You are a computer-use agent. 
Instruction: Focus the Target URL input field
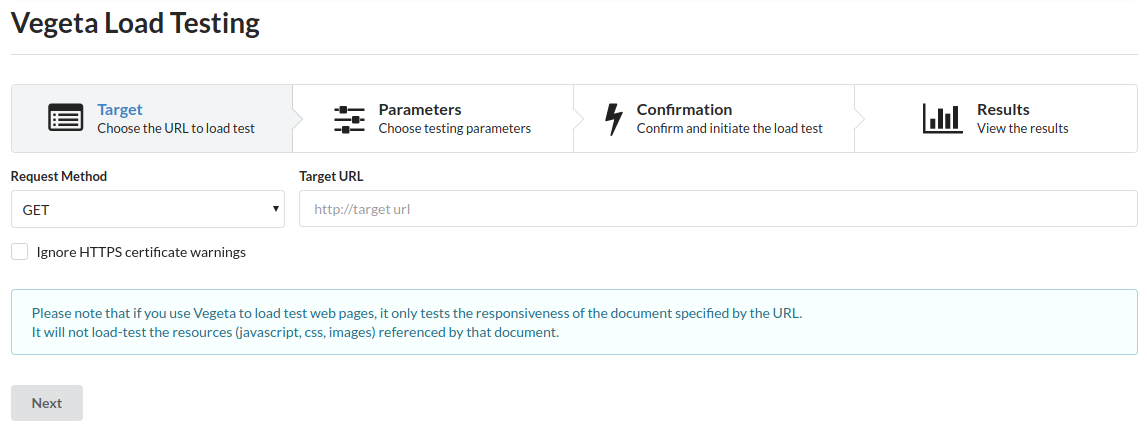click(718, 209)
